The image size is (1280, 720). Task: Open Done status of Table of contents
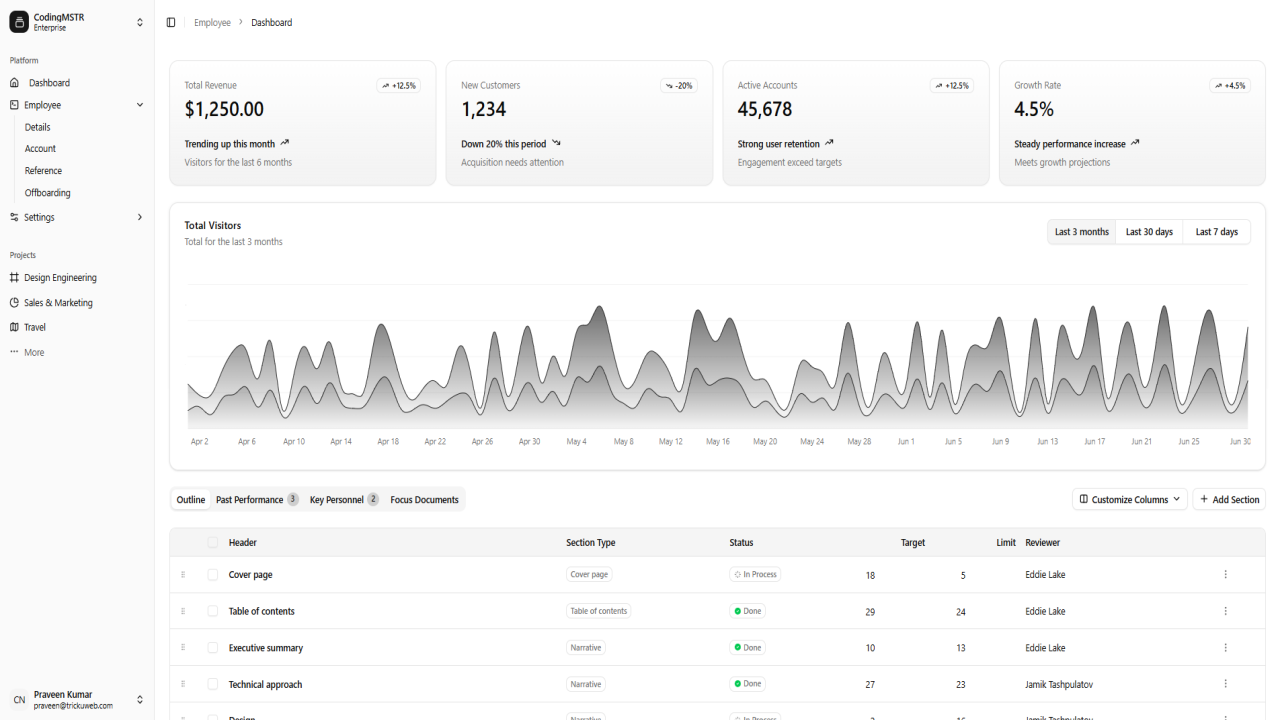tap(748, 611)
